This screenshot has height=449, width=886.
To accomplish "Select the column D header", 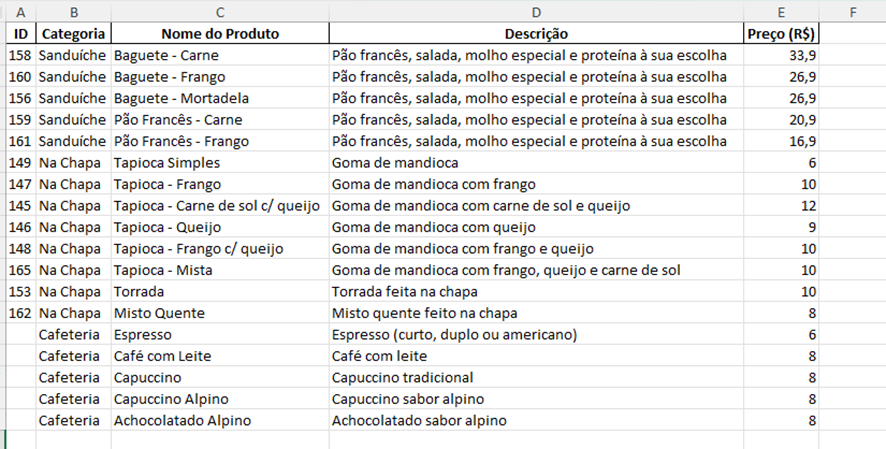I will point(536,11).
